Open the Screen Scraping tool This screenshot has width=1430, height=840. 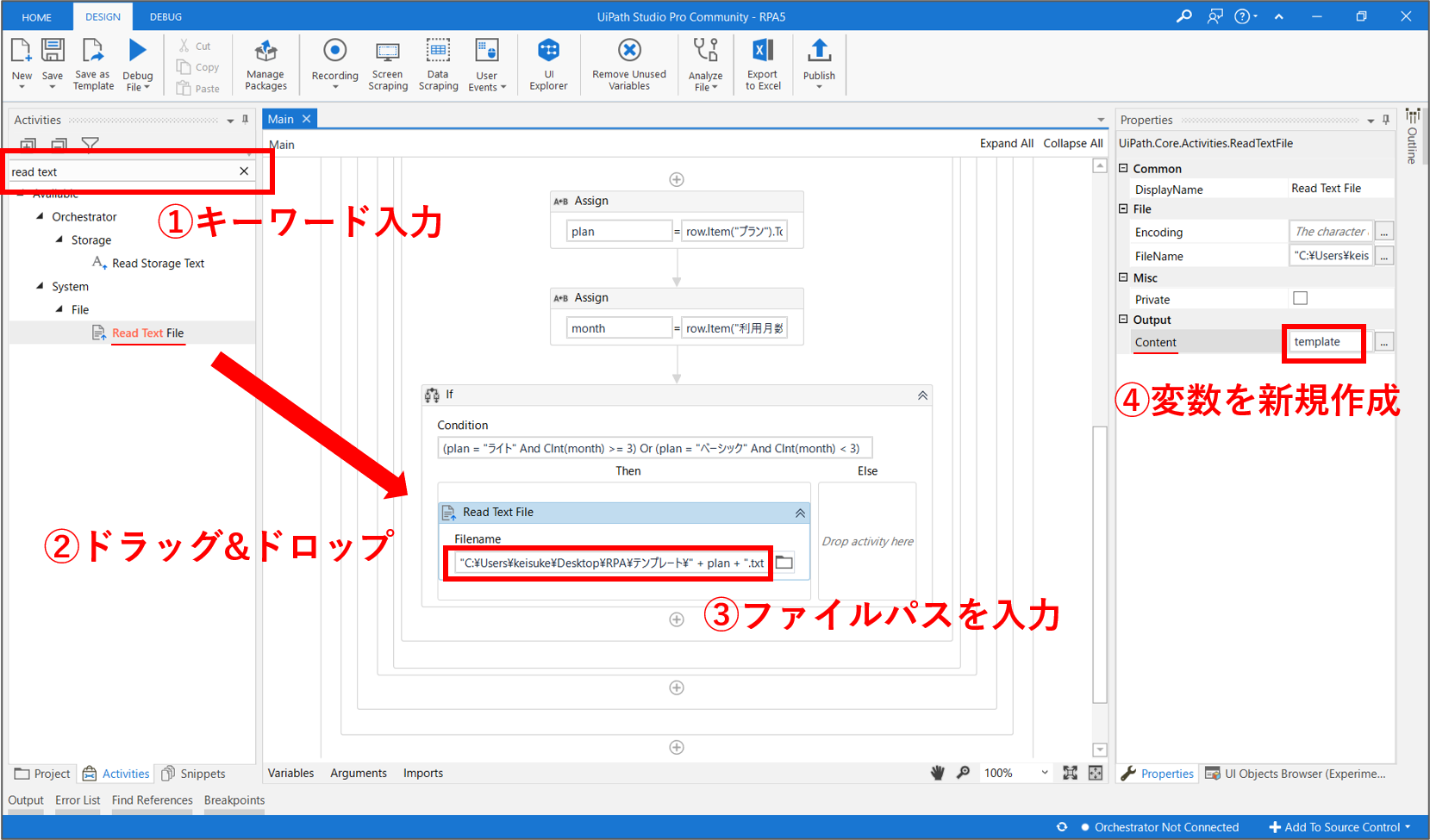(388, 52)
